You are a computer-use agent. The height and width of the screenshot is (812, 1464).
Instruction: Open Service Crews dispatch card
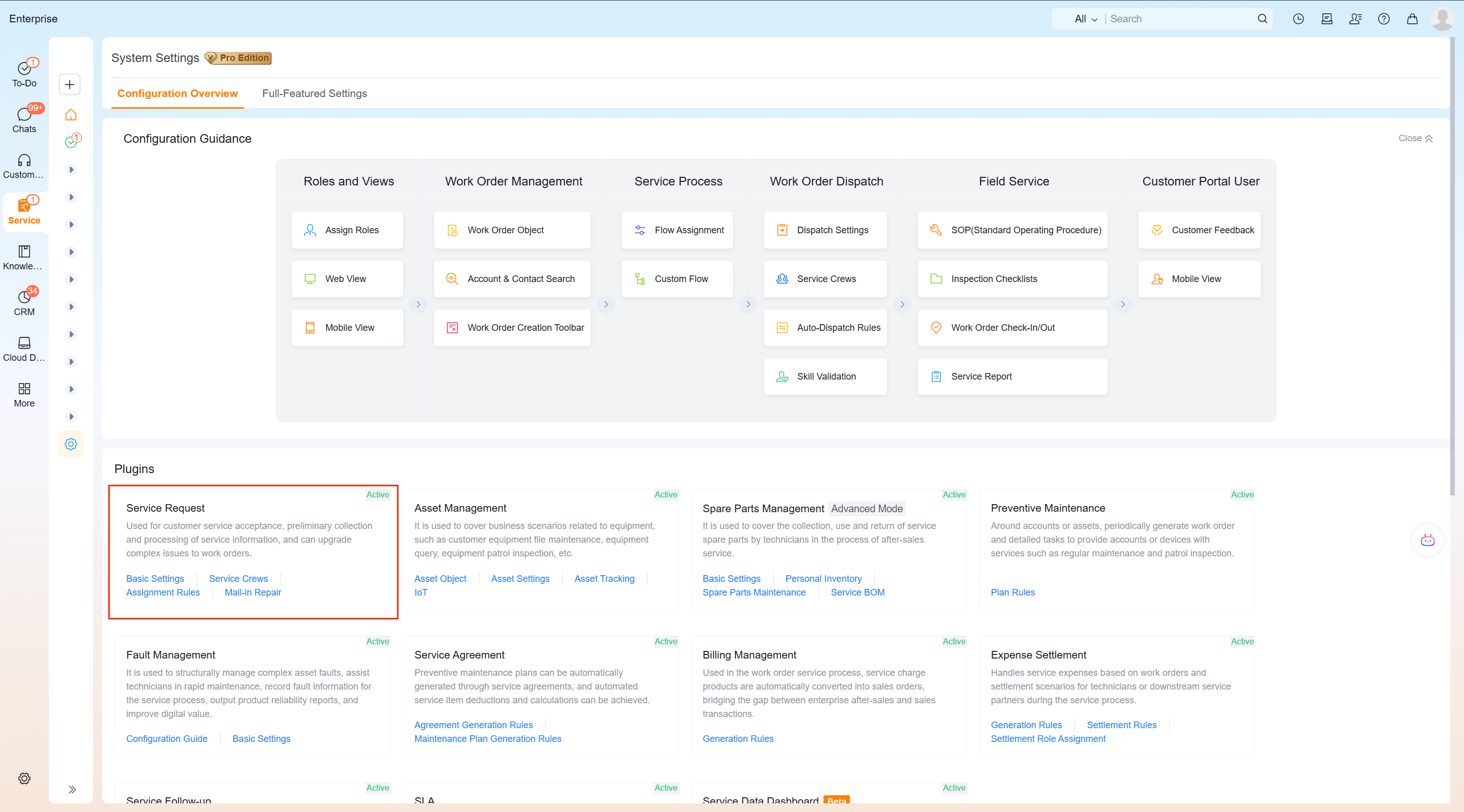click(825, 279)
